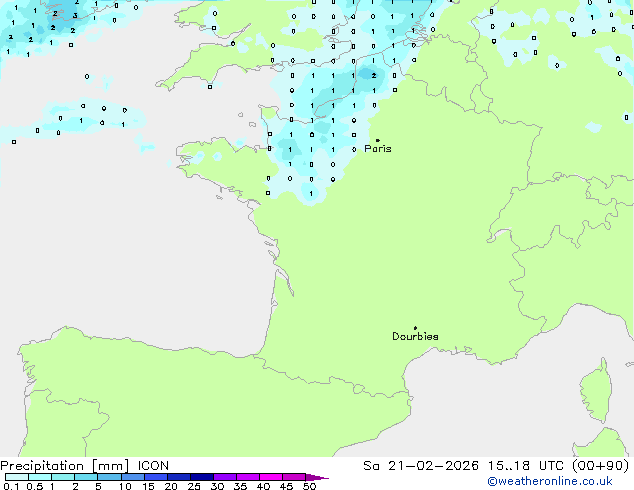
Task: Click the 0.5 to 1 legend swatch
Action: click(x=40, y=477)
